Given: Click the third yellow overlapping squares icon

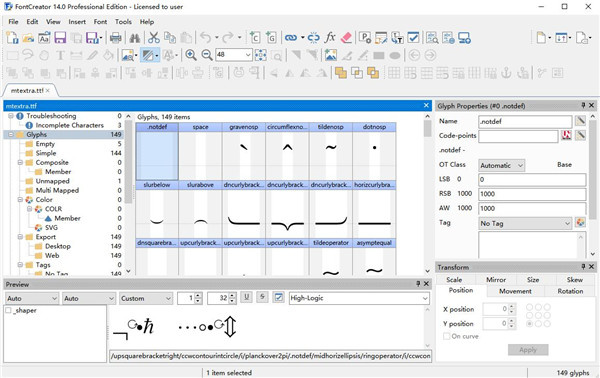Looking at the screenshot, I should tap(373, 73).
